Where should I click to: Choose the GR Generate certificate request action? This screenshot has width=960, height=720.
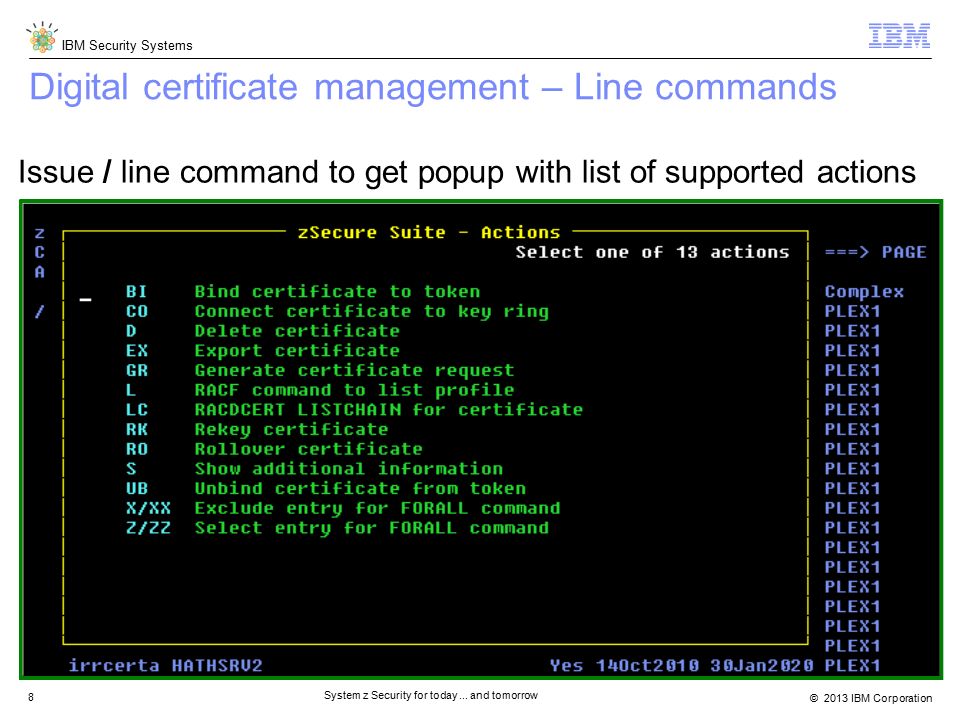(320, 370)
